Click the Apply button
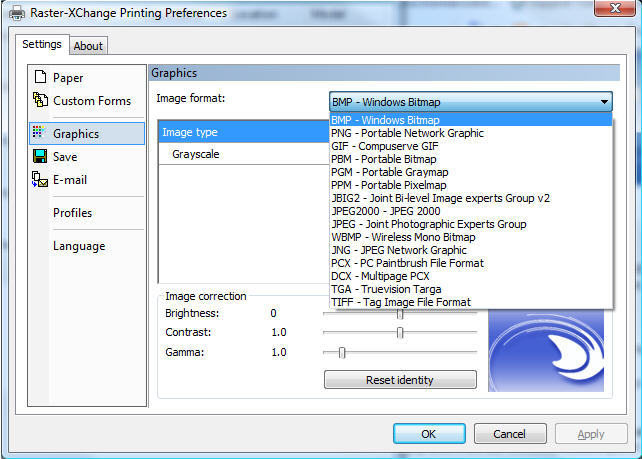 pos(591,434)
